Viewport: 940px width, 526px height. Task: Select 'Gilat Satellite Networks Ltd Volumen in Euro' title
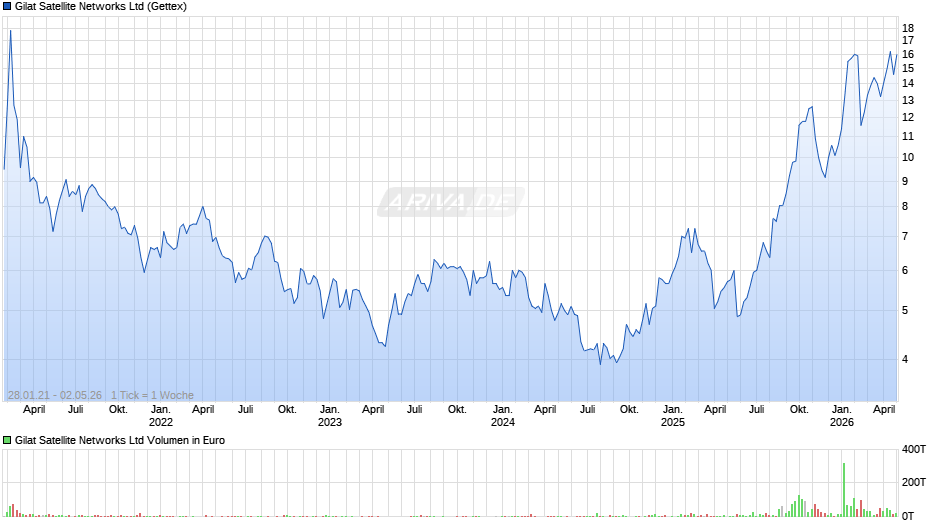[120, 440]
